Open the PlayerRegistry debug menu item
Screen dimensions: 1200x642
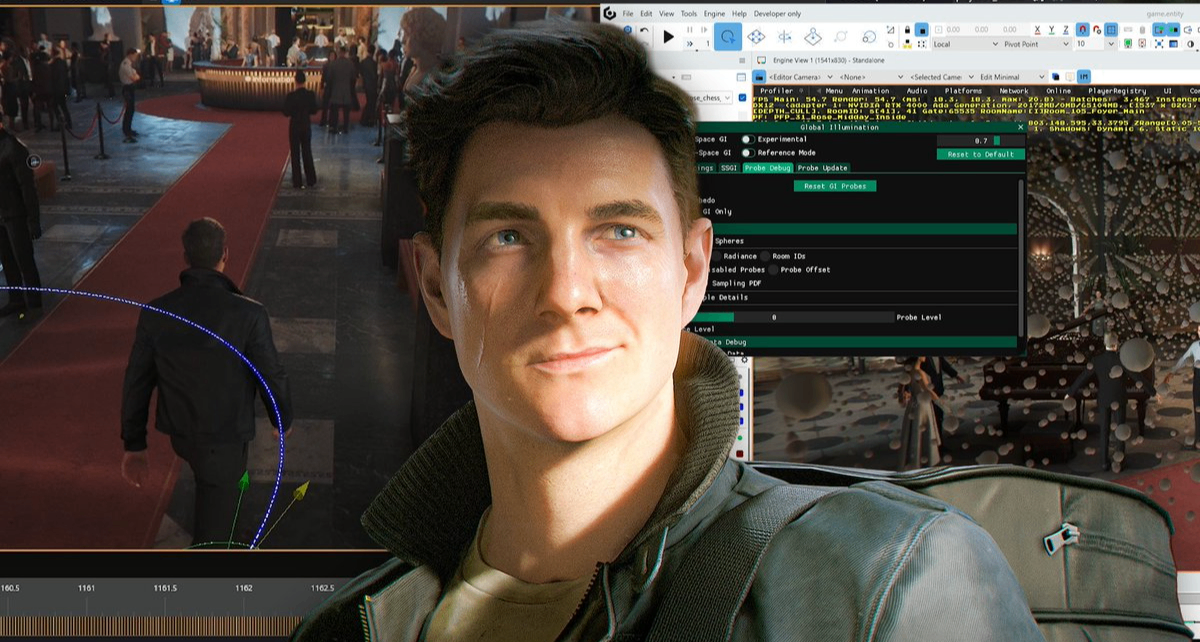[1117, 91]
